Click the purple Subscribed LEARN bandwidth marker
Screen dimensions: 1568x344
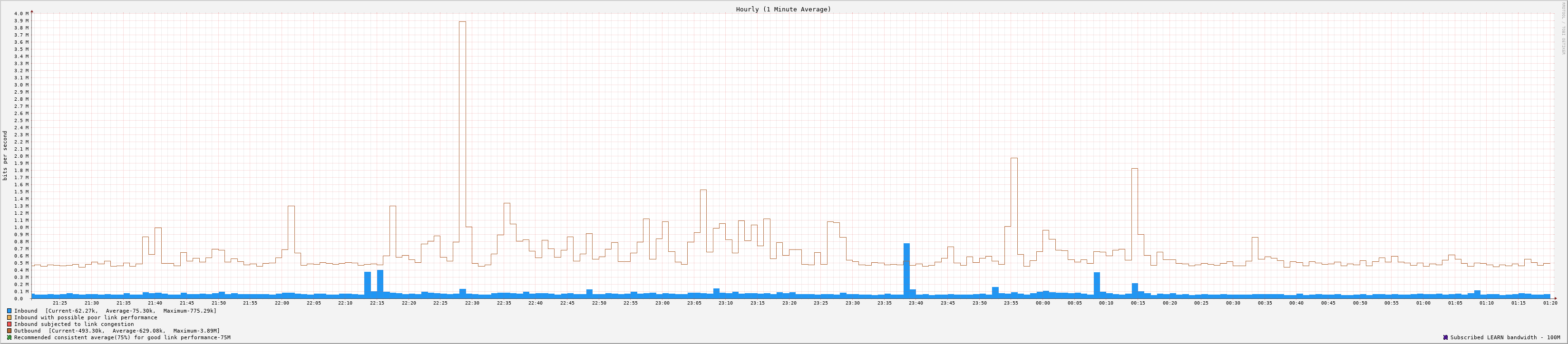pyautogui.click(x=1445, y=337)
